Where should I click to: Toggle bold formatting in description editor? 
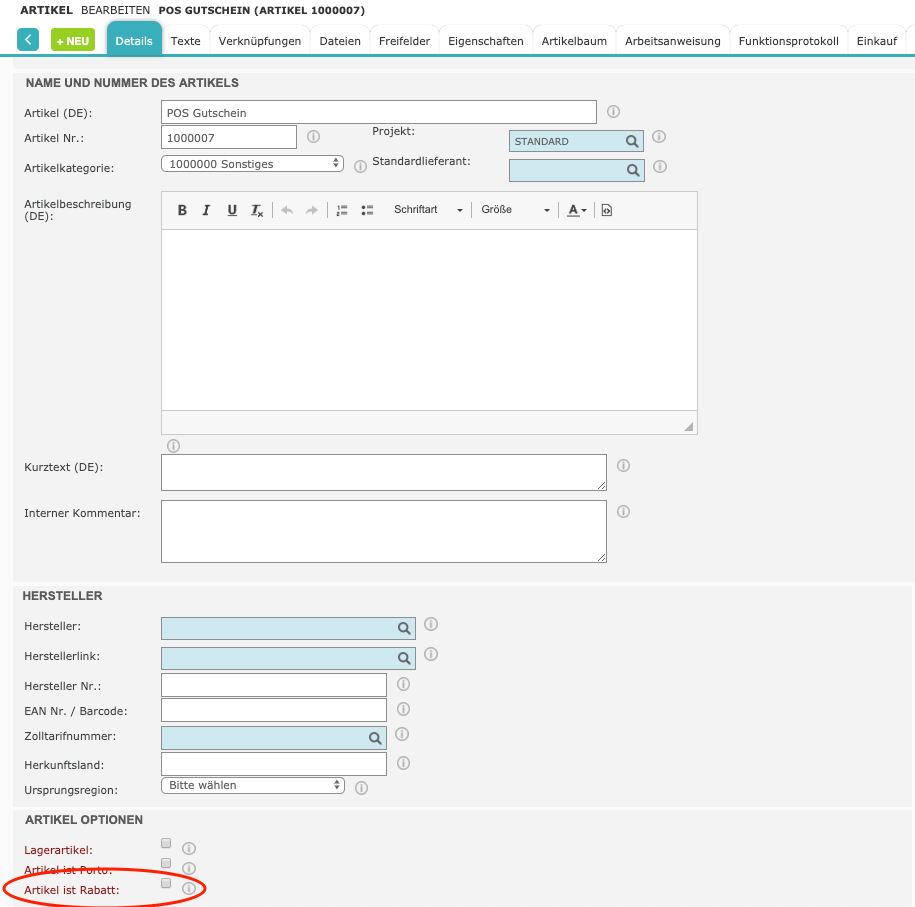pos(182,210)
